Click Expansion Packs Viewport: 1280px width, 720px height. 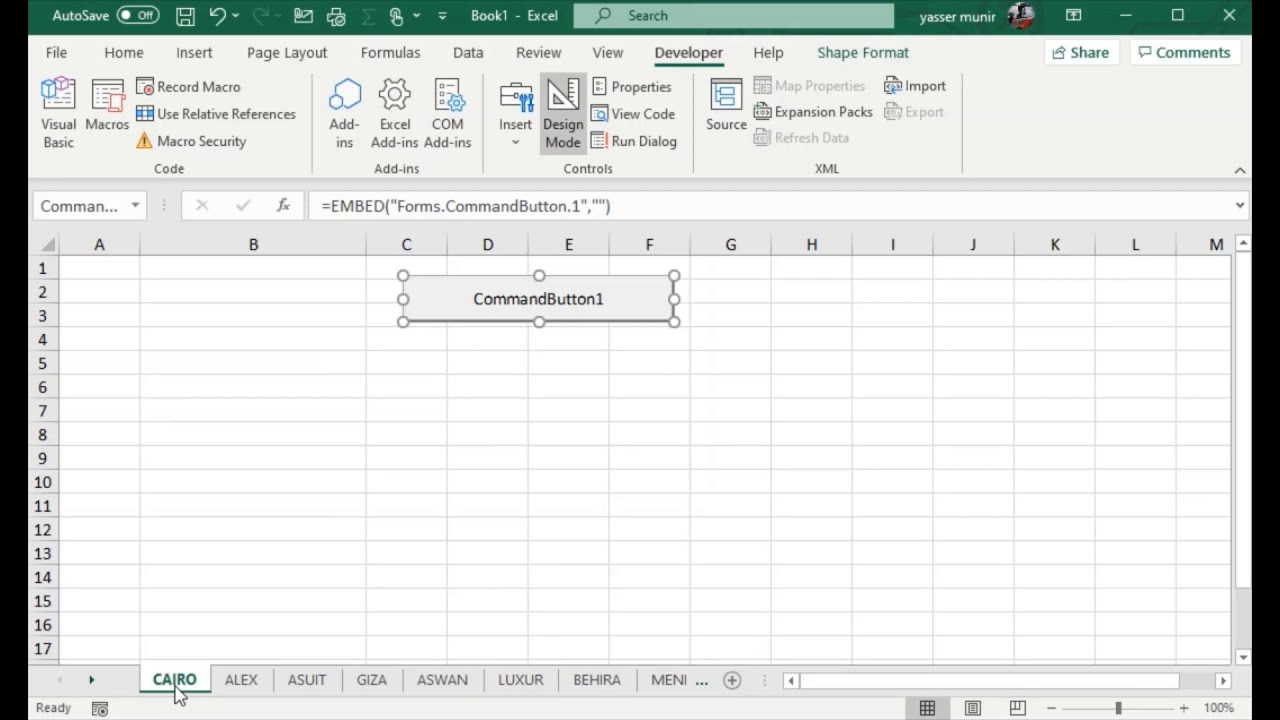pos(813,112)
